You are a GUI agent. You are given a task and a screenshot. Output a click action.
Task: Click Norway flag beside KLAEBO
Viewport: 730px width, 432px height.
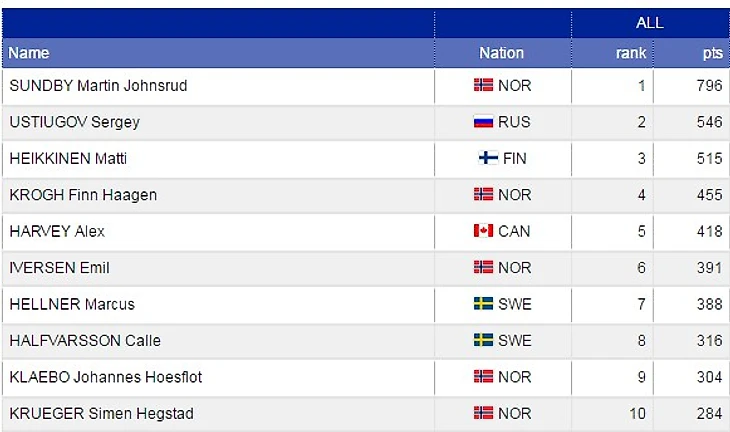tap(483, 377)
